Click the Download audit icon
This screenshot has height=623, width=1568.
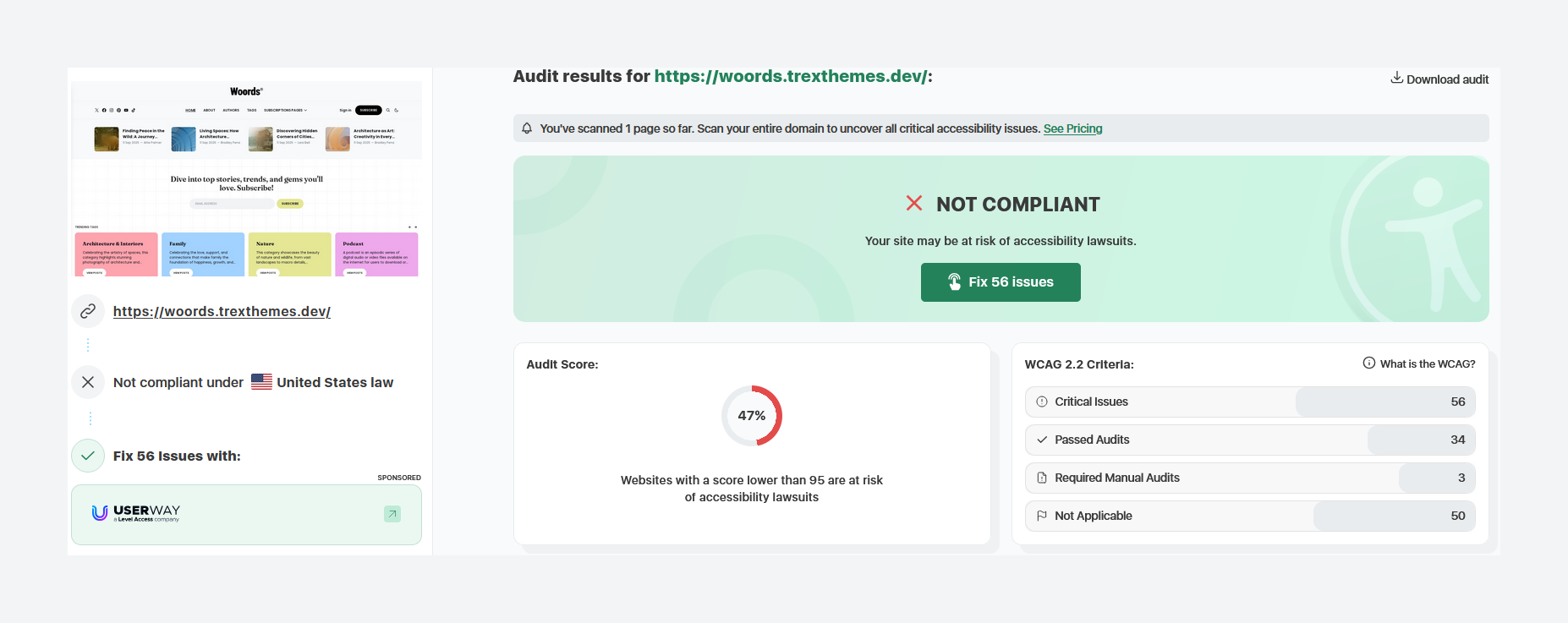tap(1396, 78)
